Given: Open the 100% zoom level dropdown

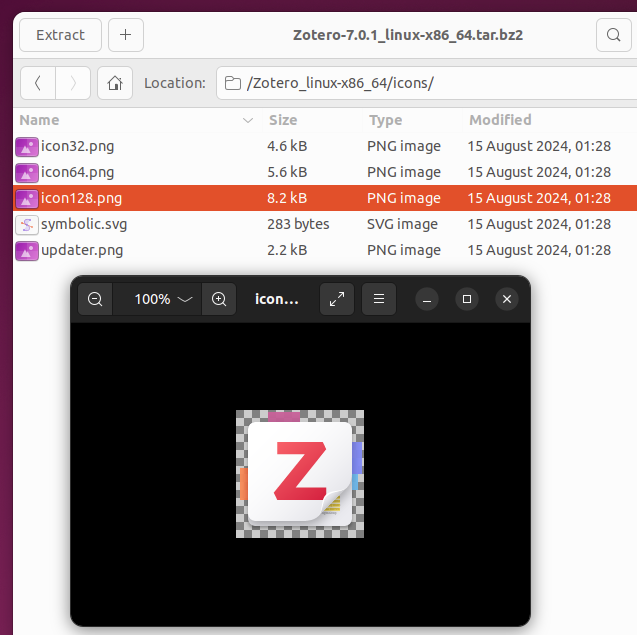Looking at the screenshot, I should [x=157, y=299].
